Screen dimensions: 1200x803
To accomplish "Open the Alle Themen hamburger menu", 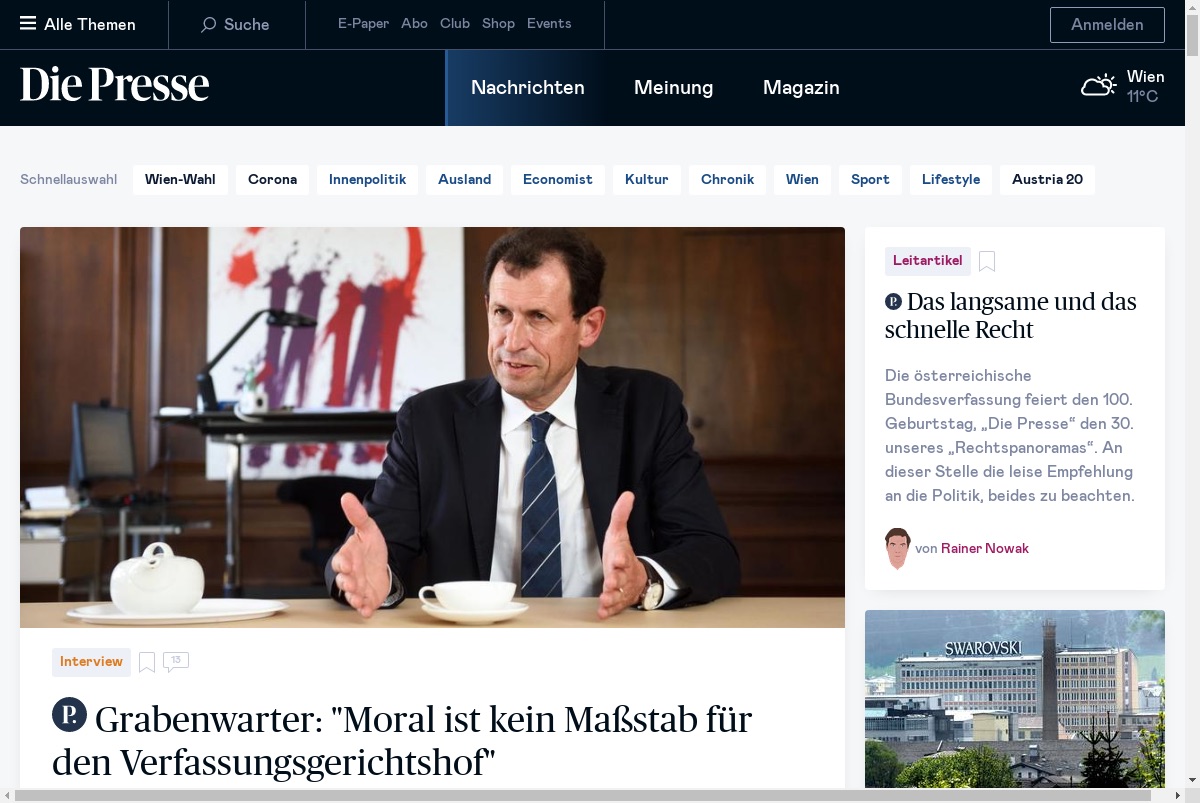I will (28, 24).
